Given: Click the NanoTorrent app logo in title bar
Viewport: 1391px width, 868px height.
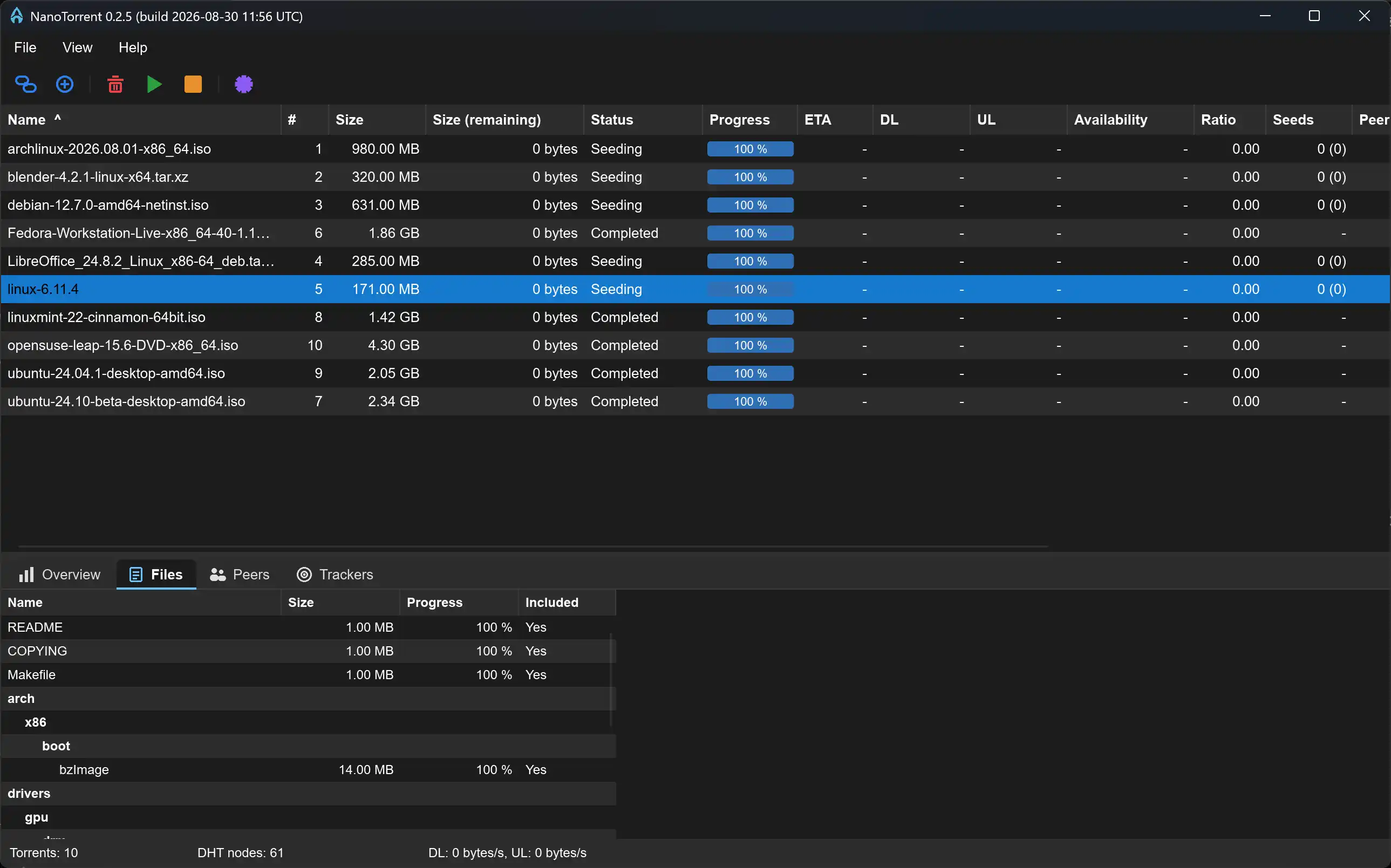Looking at the screenshot, I should tap(17, 16).
